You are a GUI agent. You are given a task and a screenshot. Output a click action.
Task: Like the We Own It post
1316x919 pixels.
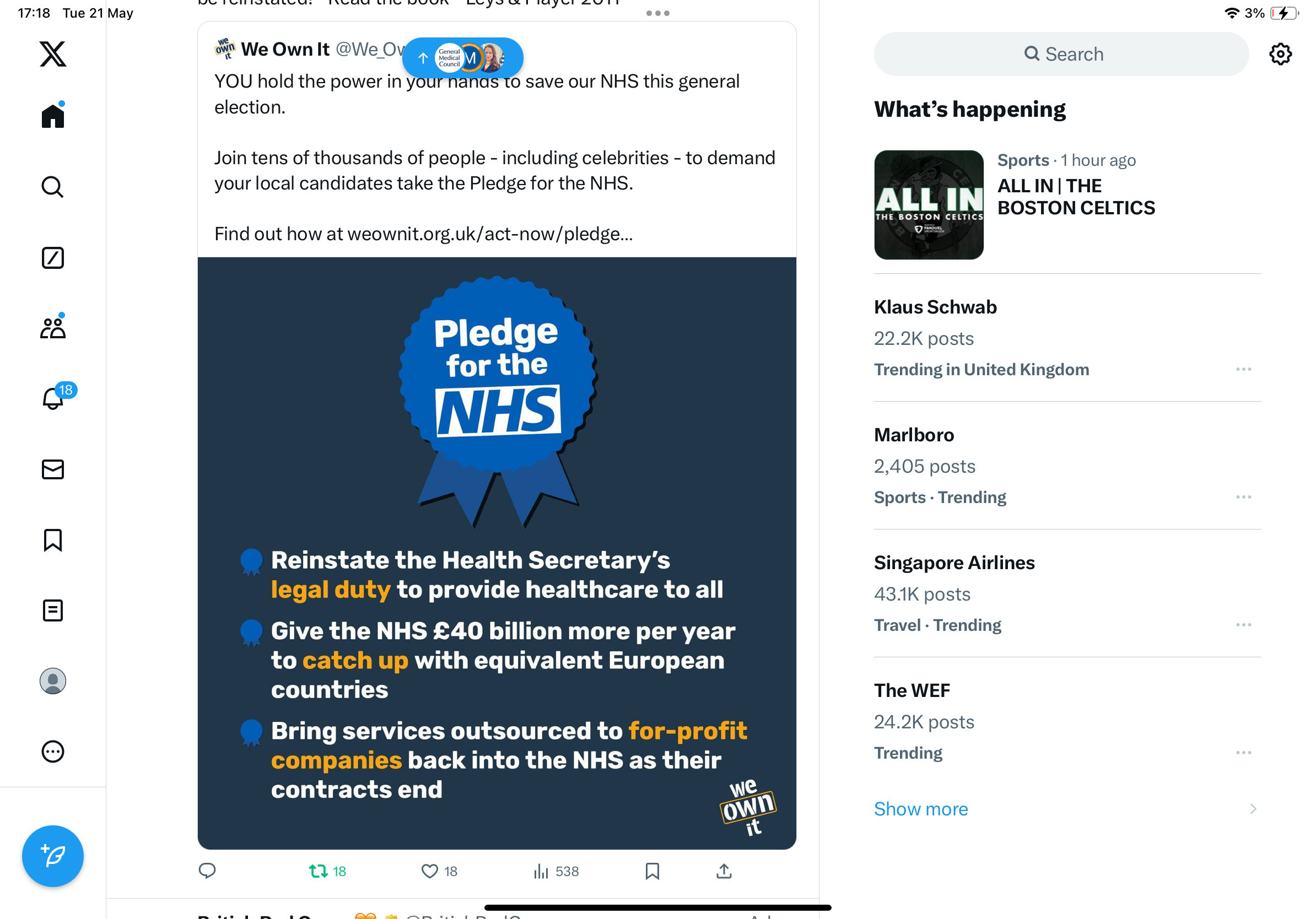coord(439,872)
